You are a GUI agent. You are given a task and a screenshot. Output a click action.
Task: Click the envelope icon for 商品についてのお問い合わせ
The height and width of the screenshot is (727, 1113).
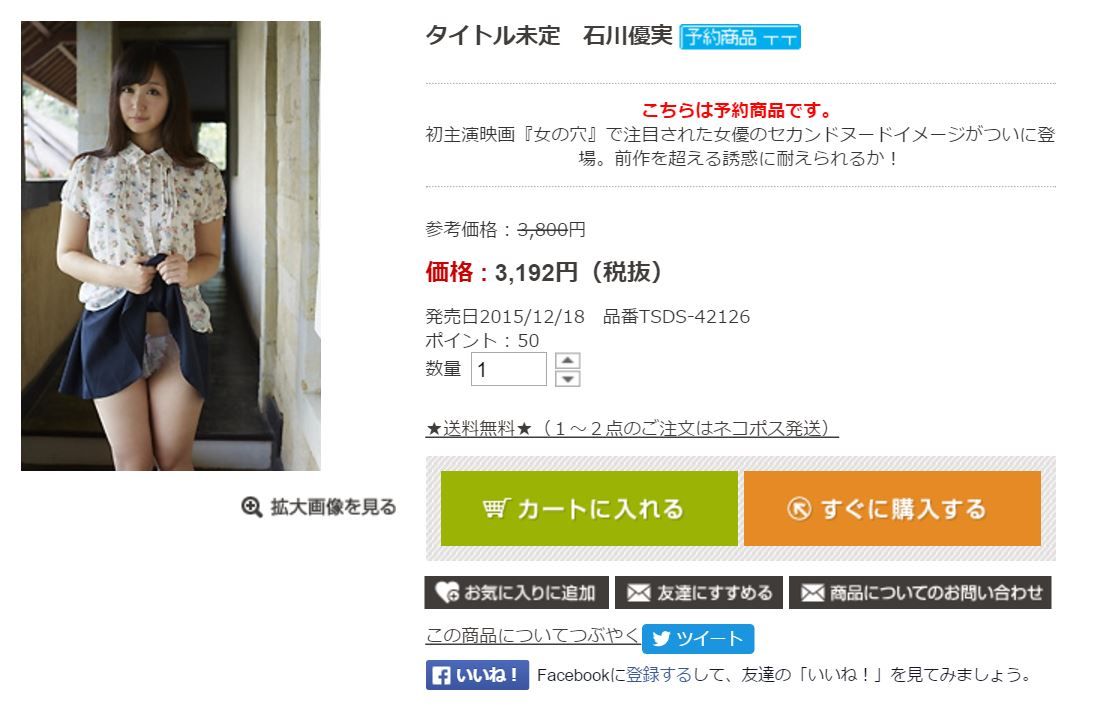point(812,593)
